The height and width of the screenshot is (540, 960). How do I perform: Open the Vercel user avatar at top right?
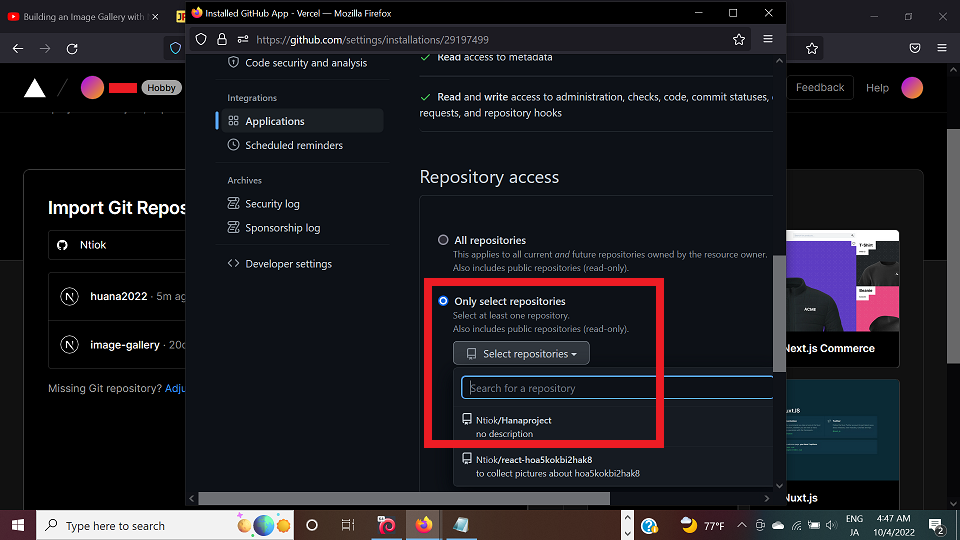912,88
